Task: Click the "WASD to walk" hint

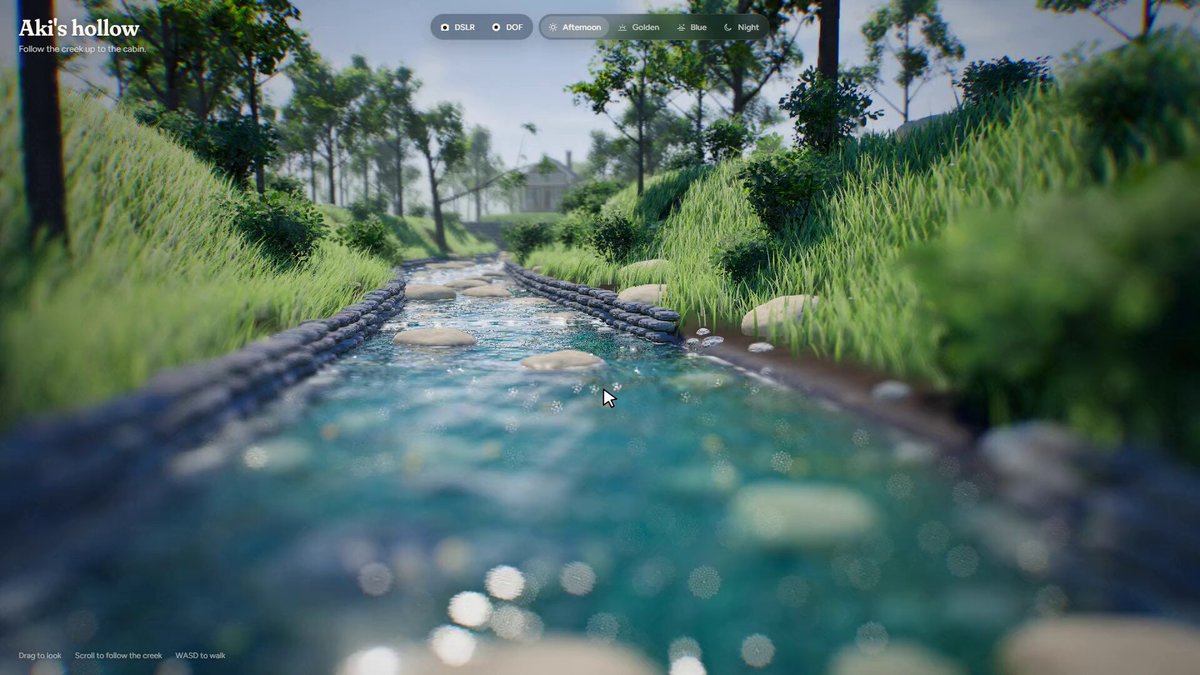Action: 200,656
